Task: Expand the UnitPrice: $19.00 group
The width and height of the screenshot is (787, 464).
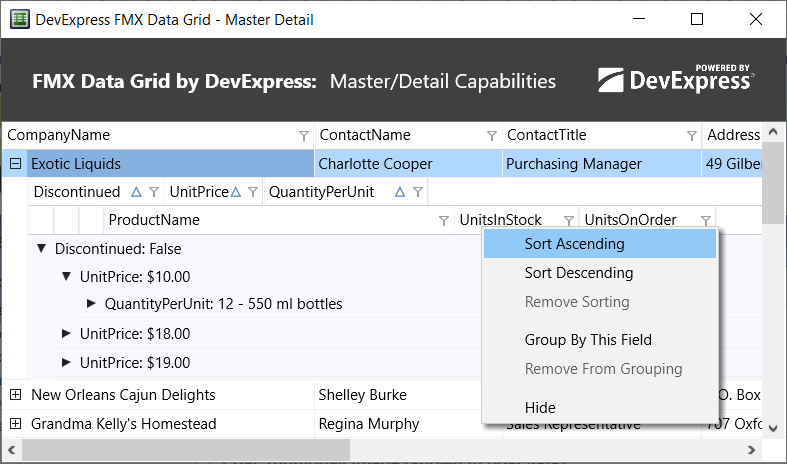Action: click(x=66, y=362)
